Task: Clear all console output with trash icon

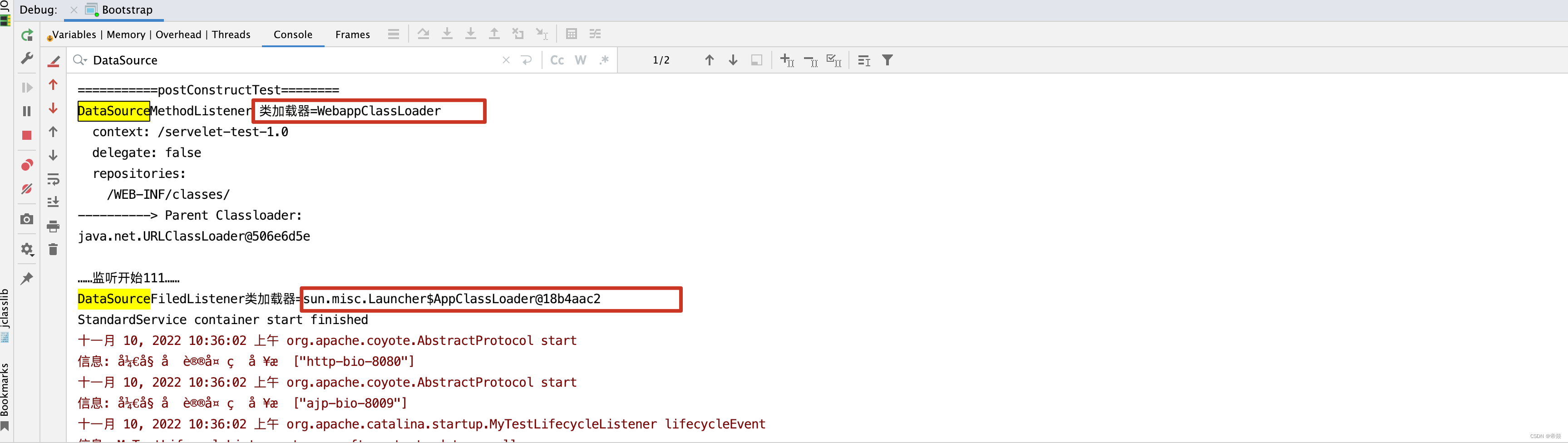Action: pyautogui.click(x=54, y=250)
